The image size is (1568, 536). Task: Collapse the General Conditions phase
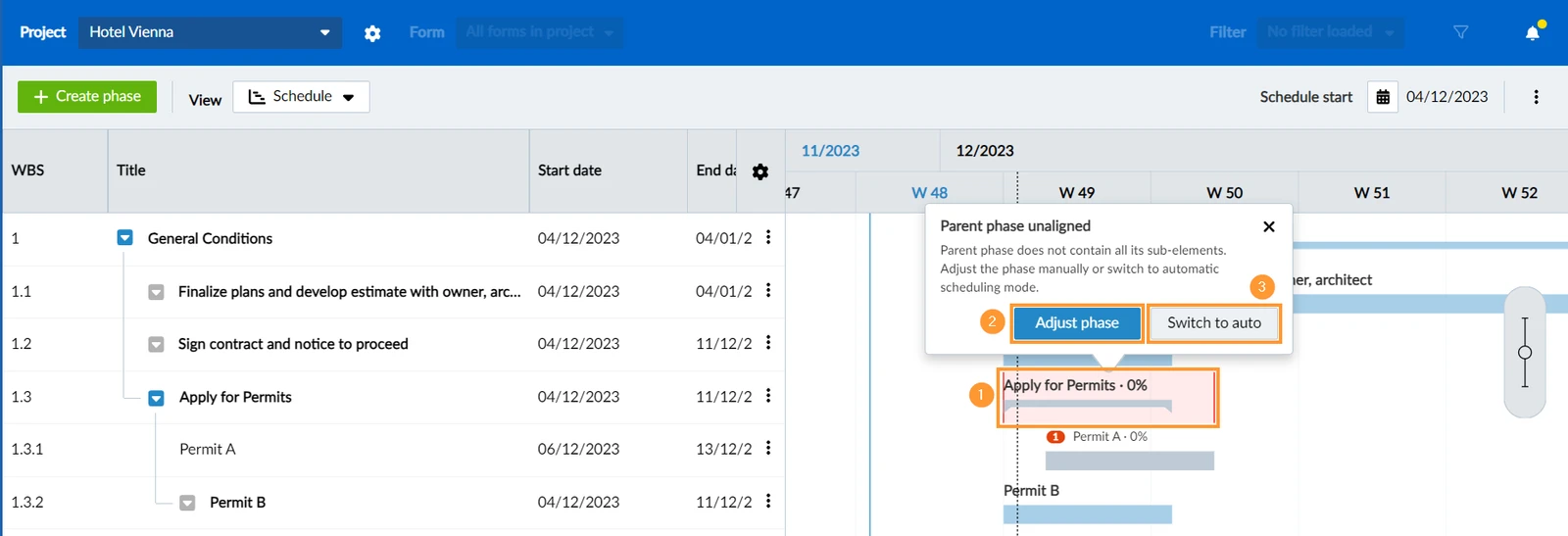coord(125,238)
